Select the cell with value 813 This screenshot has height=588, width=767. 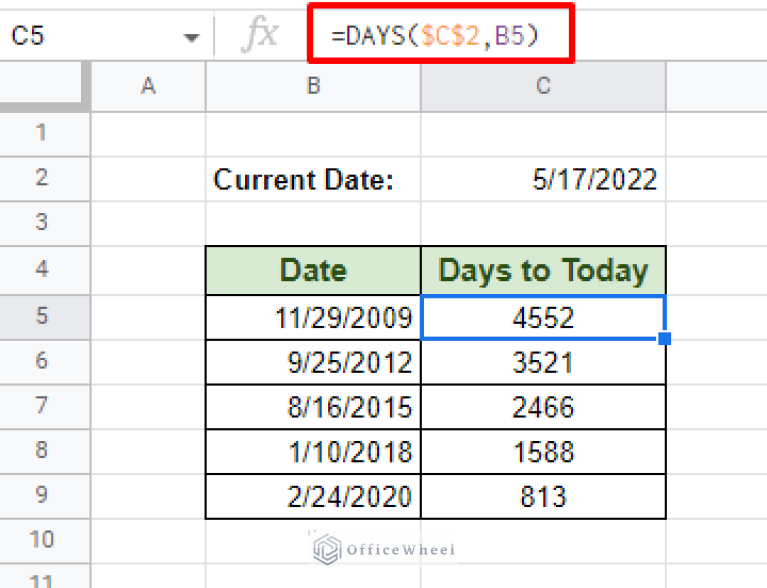[x=543, y=496]
